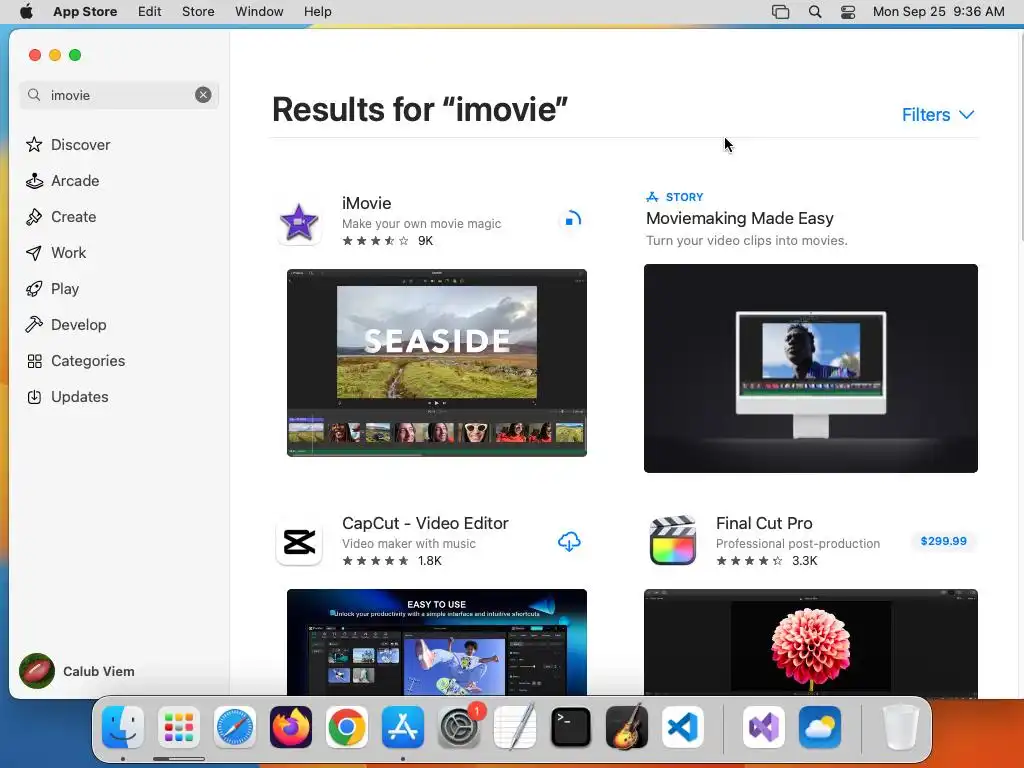Open the Store menu

(198, 12)
